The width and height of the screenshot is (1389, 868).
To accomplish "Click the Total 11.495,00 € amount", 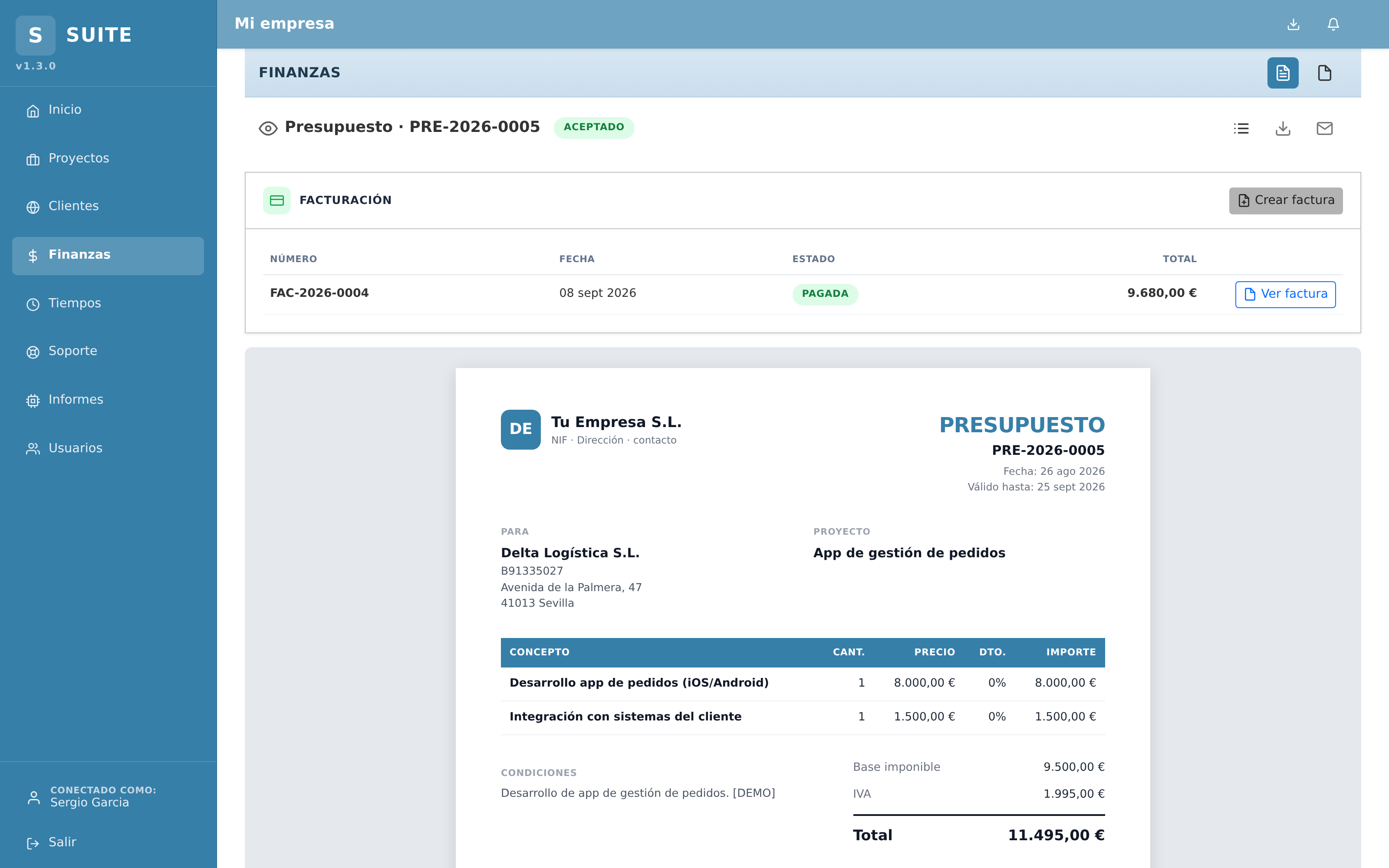I will 1056,835.
